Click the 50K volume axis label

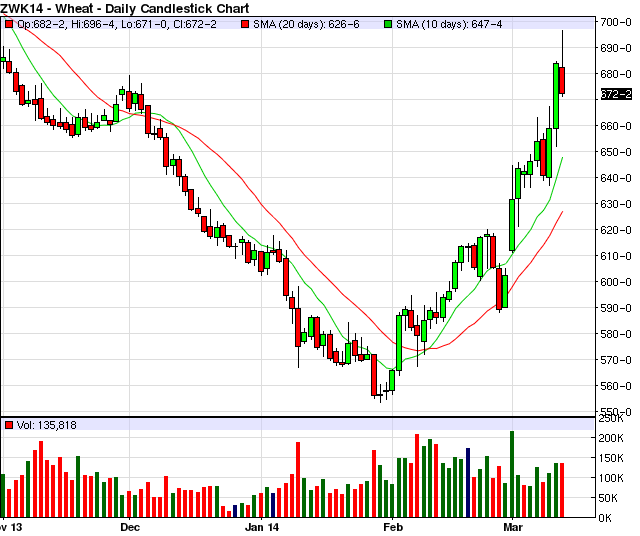pos(611,498)
